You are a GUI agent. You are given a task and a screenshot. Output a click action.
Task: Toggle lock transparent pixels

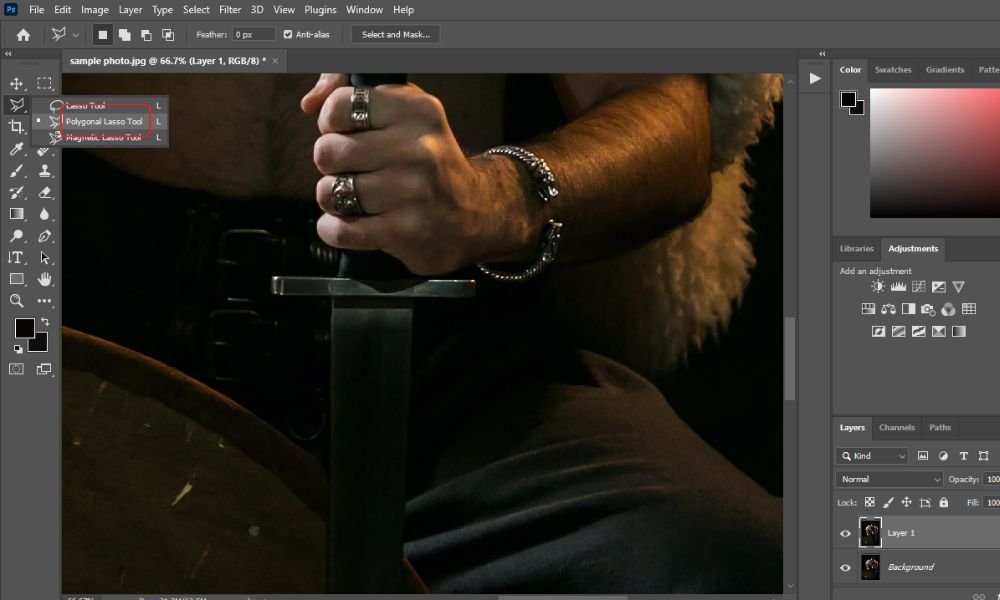click(869, 502)
